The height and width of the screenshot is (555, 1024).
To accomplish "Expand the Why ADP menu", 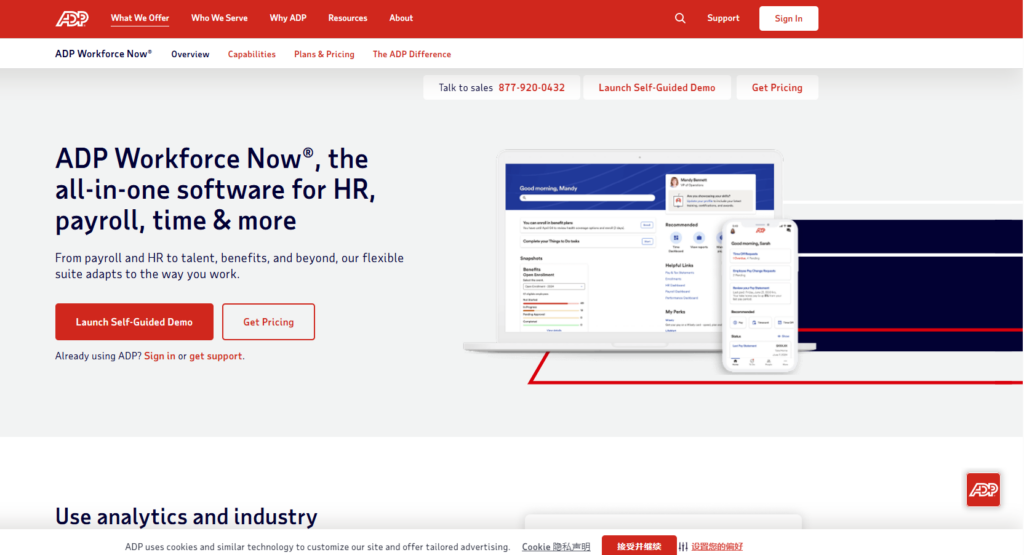I will [x=288, y=18].
